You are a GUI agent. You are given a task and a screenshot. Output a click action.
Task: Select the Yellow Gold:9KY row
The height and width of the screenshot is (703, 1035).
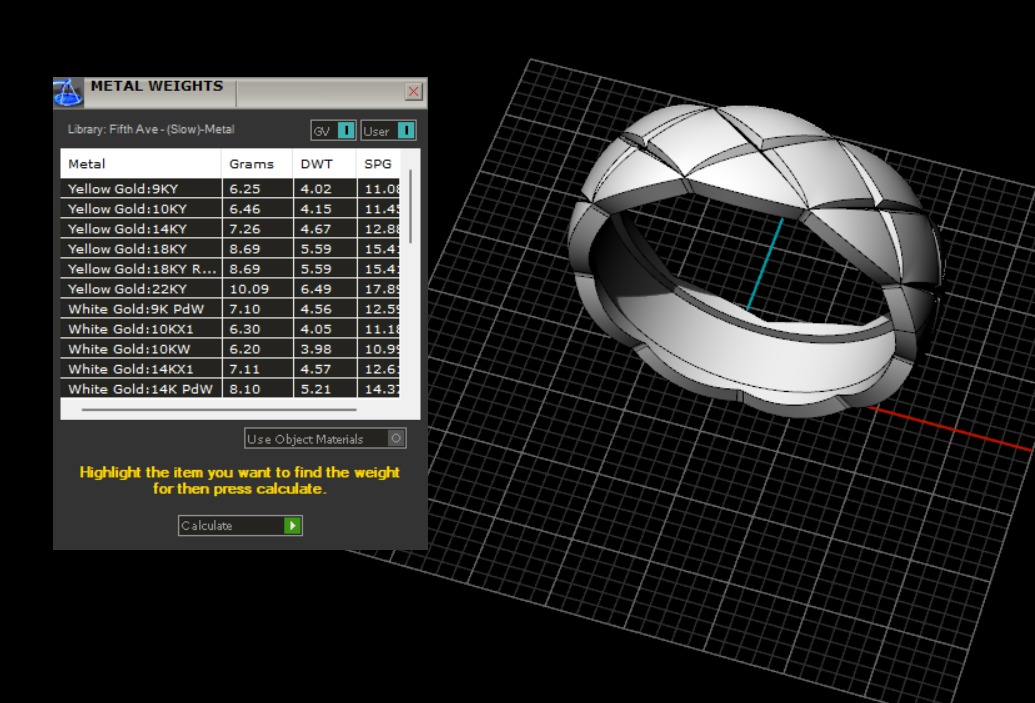[x=230, y=189]
